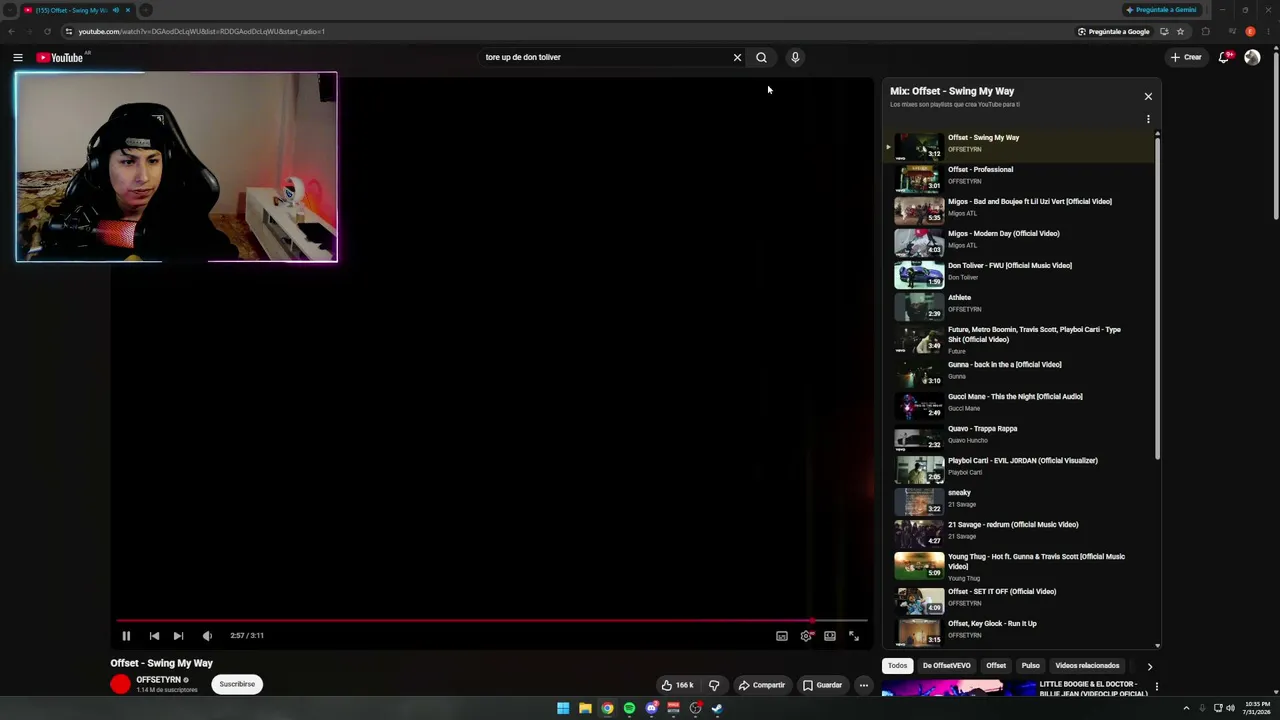1280x720 pixels.
Task: Open Steam from the taskbar
Action: 717,708
